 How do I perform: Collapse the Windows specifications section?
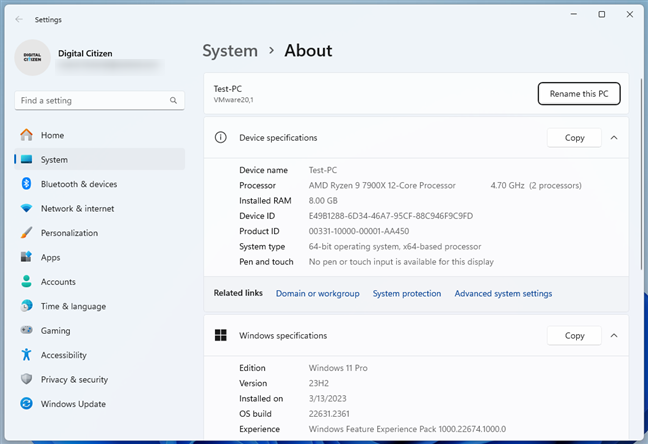pos(614,335)
